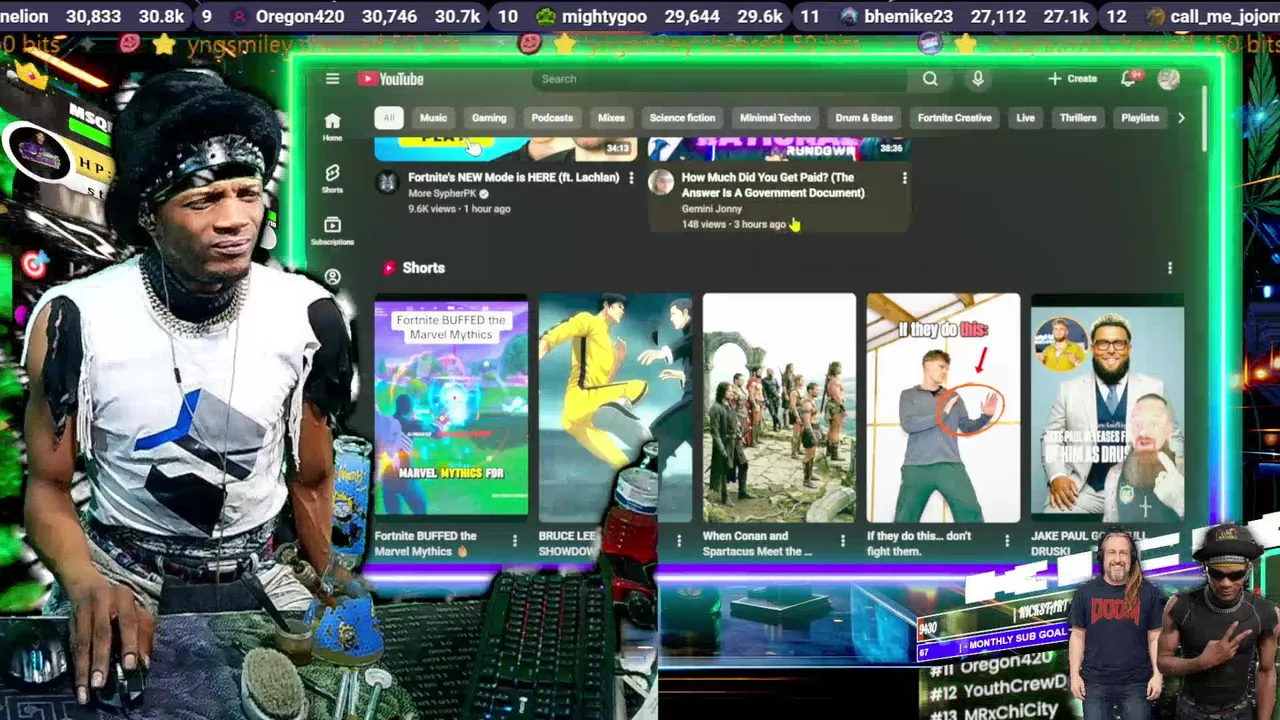Select the Gaming filter chip
The image size is (1280, 720).
489,118
